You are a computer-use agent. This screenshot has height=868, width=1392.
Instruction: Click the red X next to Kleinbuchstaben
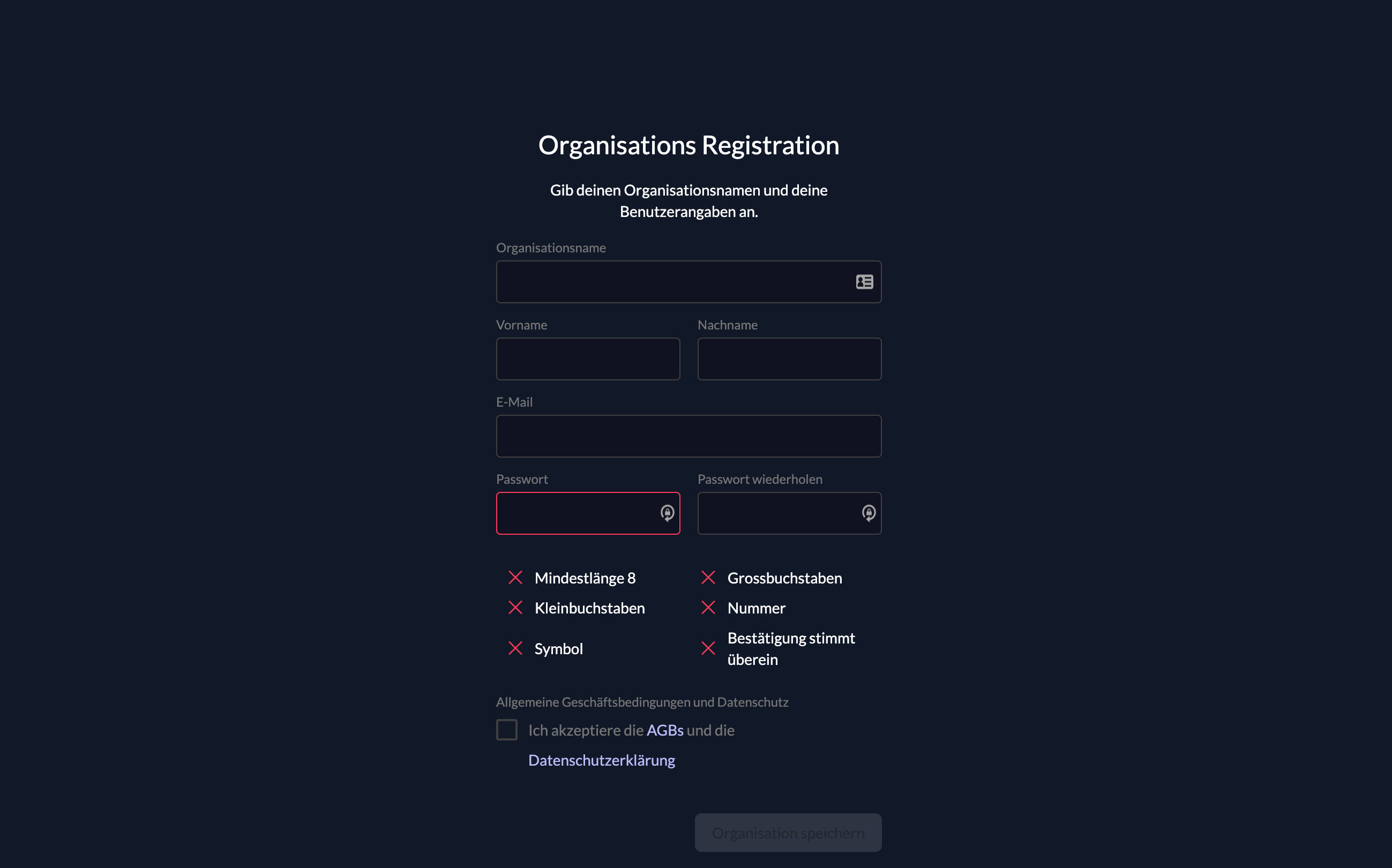[x=515, y=608]
